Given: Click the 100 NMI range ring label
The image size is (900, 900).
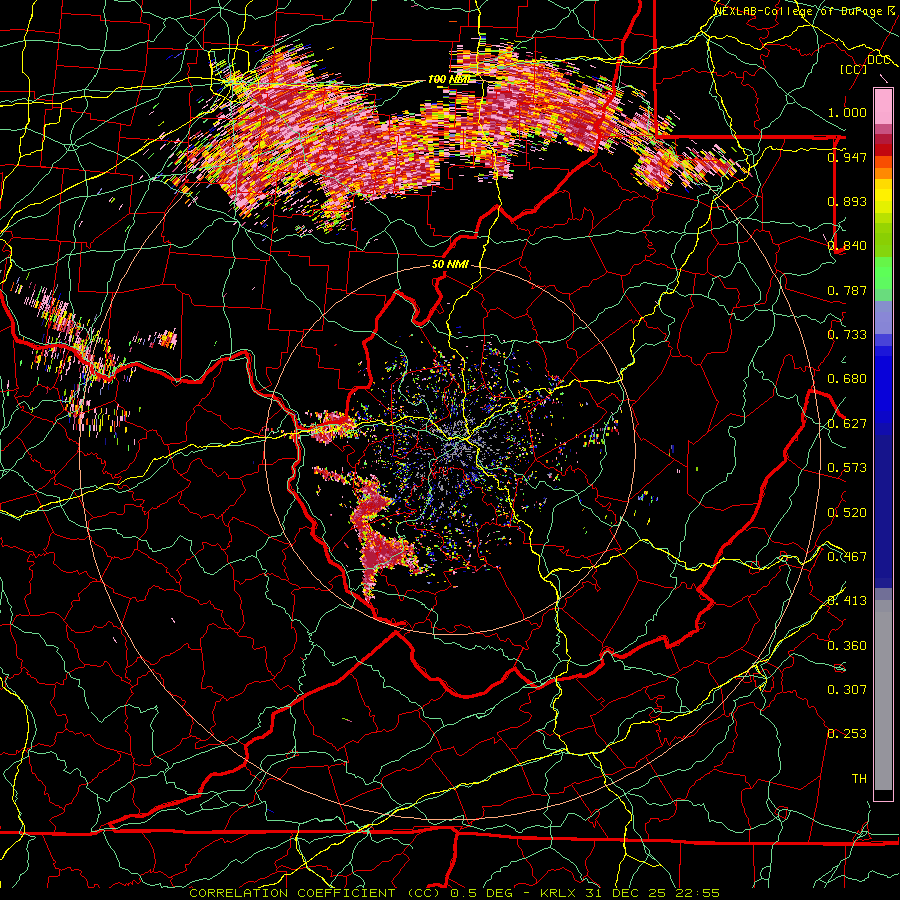Looking at the screenshot, I should point(449,79).
